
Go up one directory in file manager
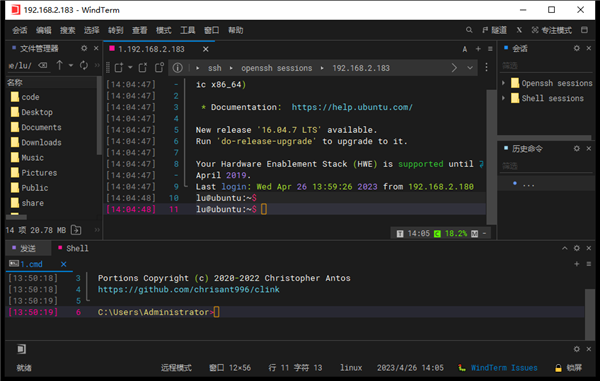(60, 65)
